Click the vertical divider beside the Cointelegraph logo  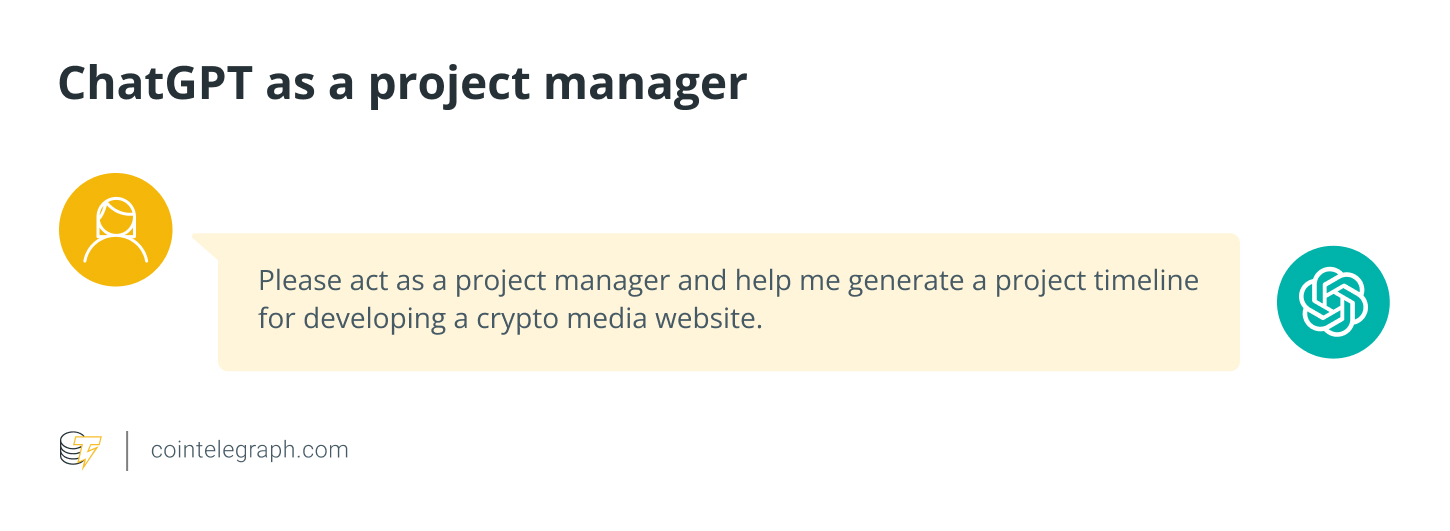(x=127, y=451)
